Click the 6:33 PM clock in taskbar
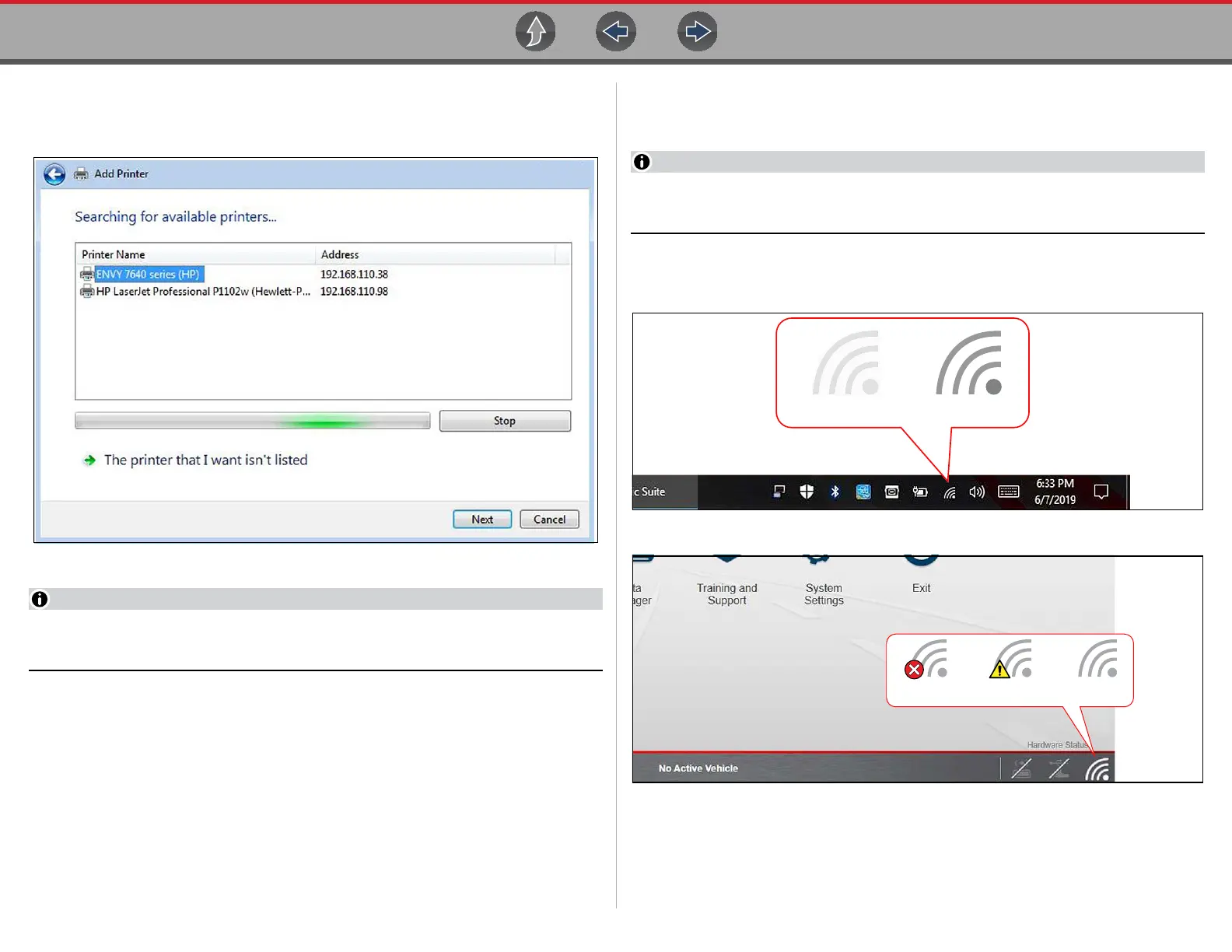1232x952 pixels. click(x=1055, y=492)
